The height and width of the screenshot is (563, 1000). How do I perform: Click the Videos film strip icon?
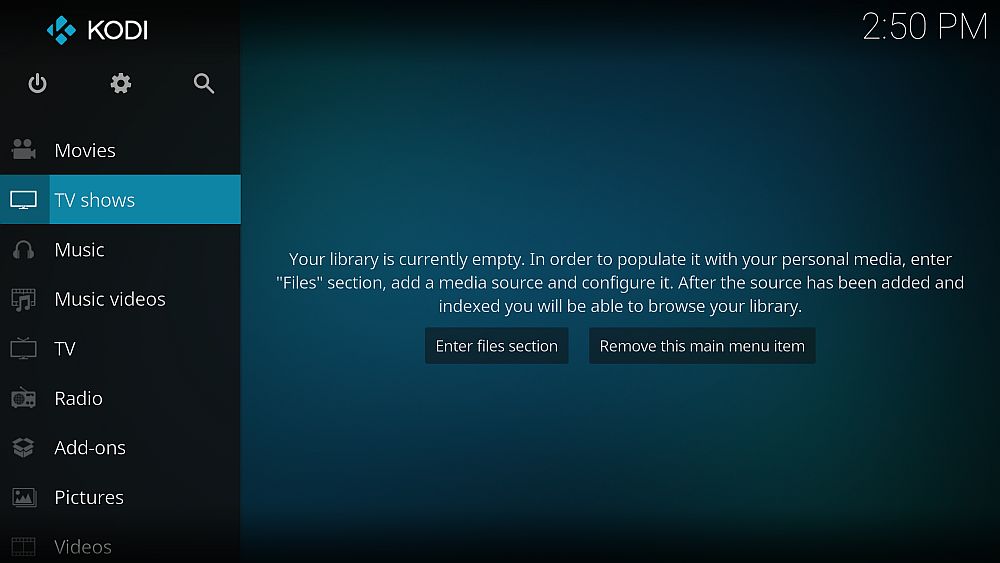pos(24,546)
